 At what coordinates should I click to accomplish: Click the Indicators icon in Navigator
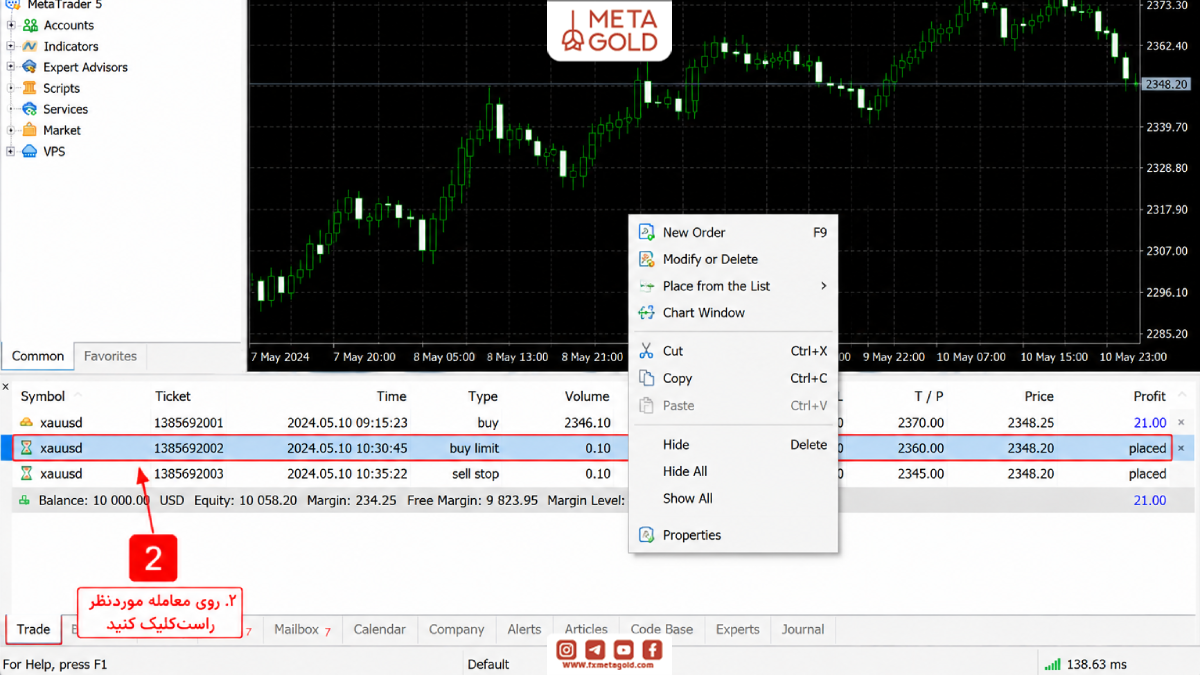pos(30,46)
